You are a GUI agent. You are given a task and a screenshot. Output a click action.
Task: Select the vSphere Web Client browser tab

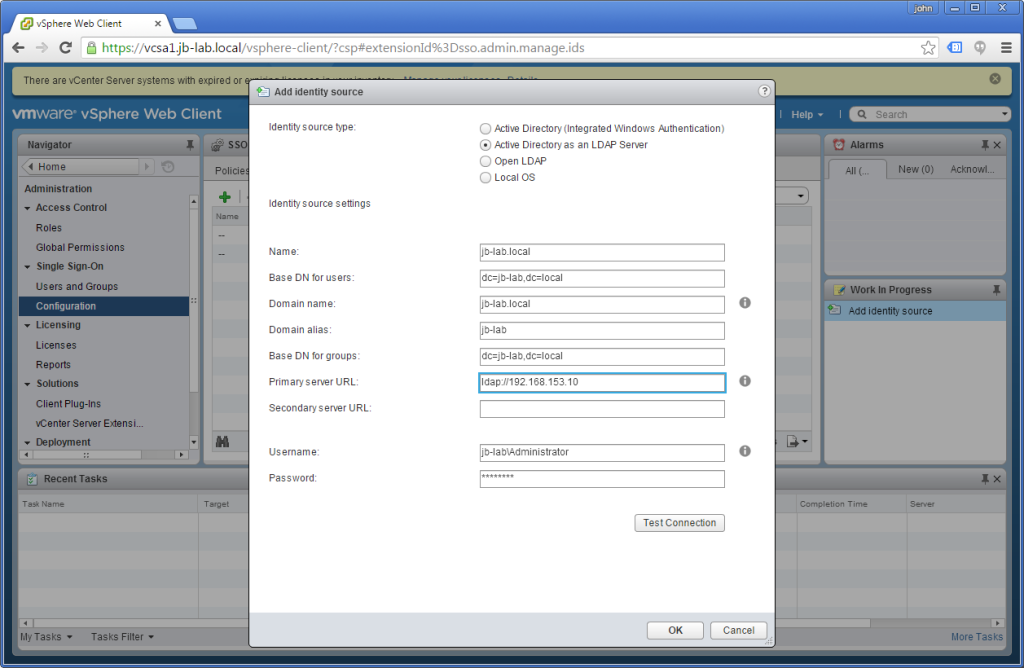point(91,24)
